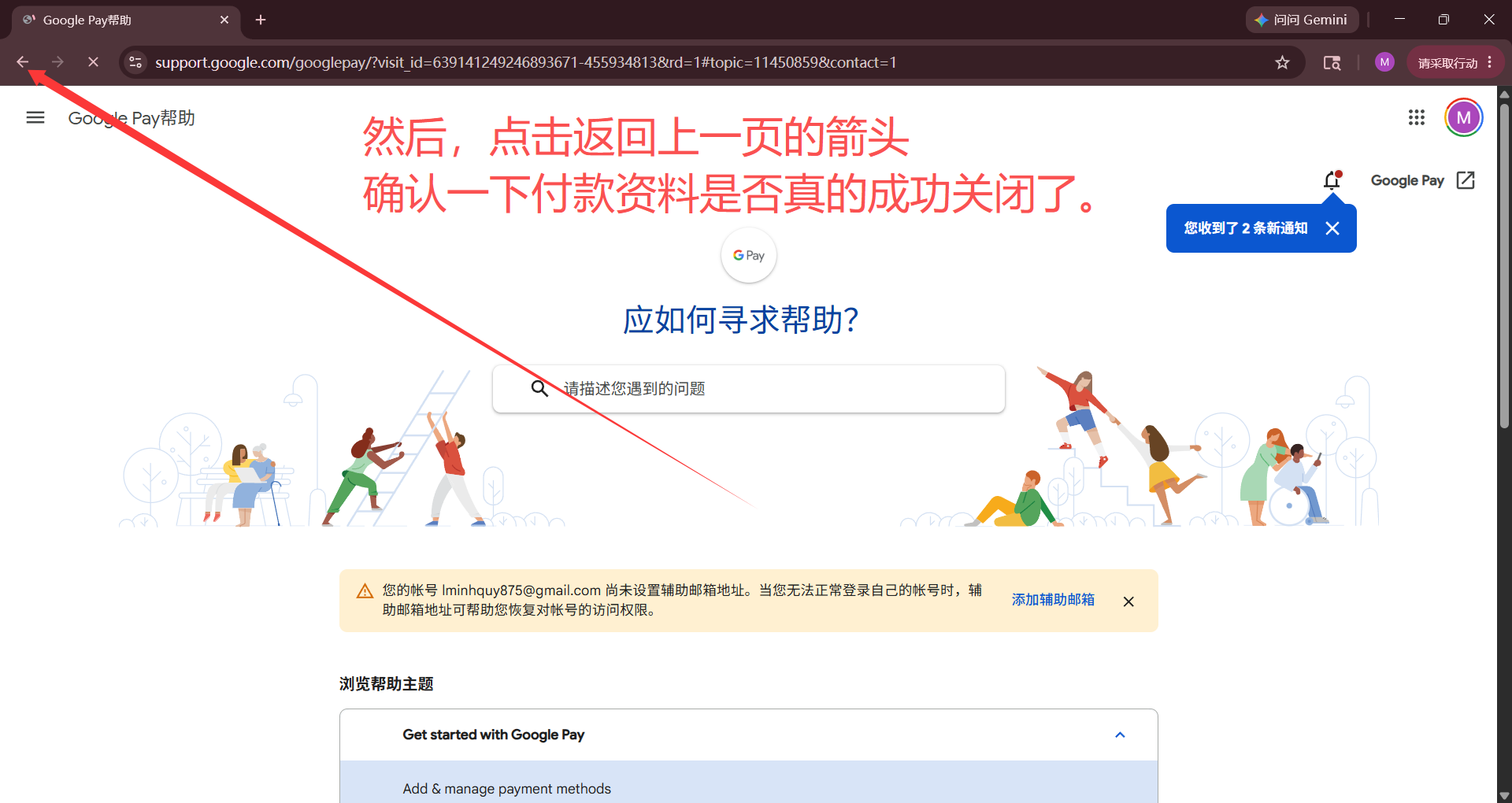The height and width of the screenshot is (803, 1512).
Task: Click the search box 请描述您遇到的问题
Action: [x=748, y=388]
